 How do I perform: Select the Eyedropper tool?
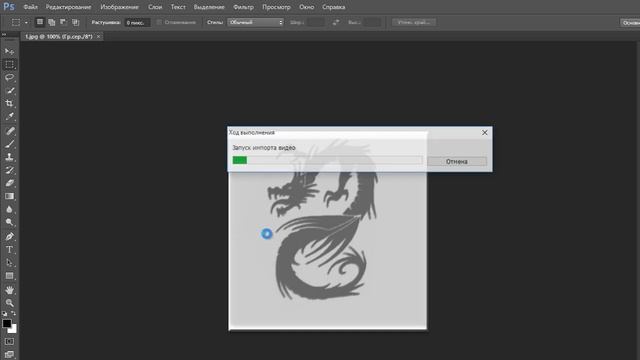(x=9, y=116)
